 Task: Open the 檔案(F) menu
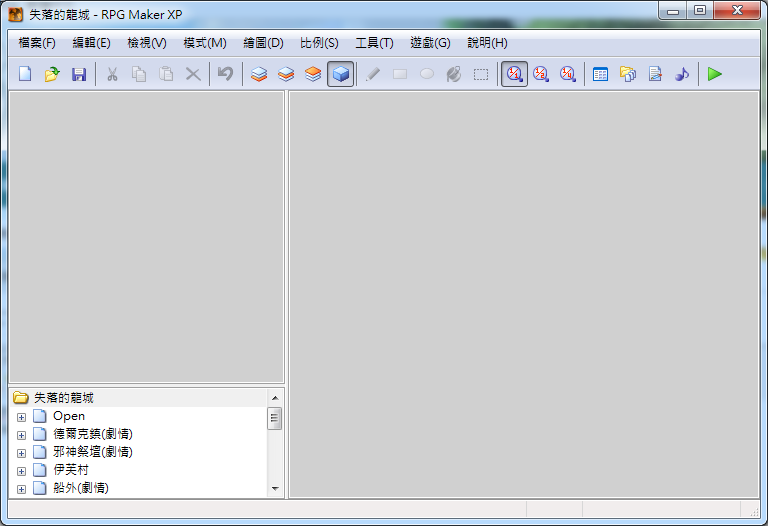tap(37, 43)
